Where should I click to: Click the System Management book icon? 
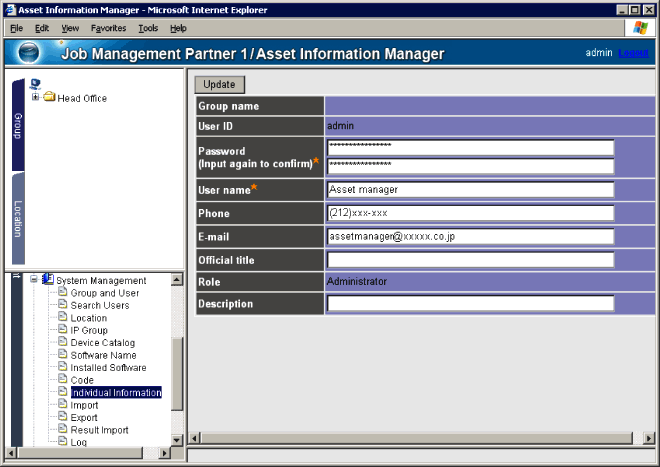click(x=48, y=281)
